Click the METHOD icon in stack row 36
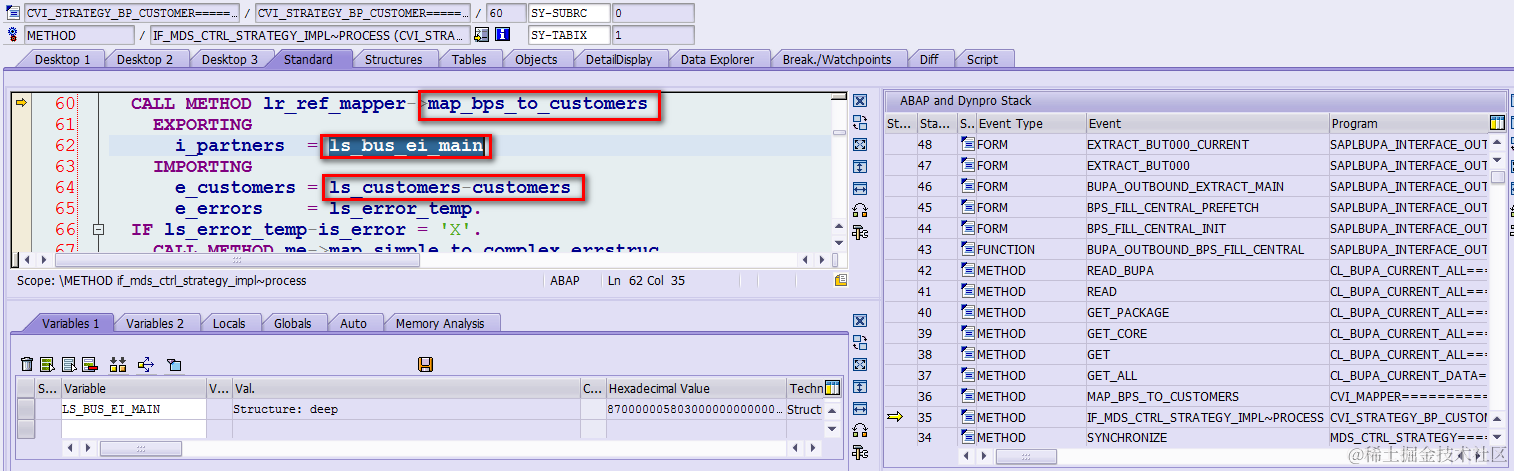Viewport: 1514px width, 471px height. (x=967, y=397)
